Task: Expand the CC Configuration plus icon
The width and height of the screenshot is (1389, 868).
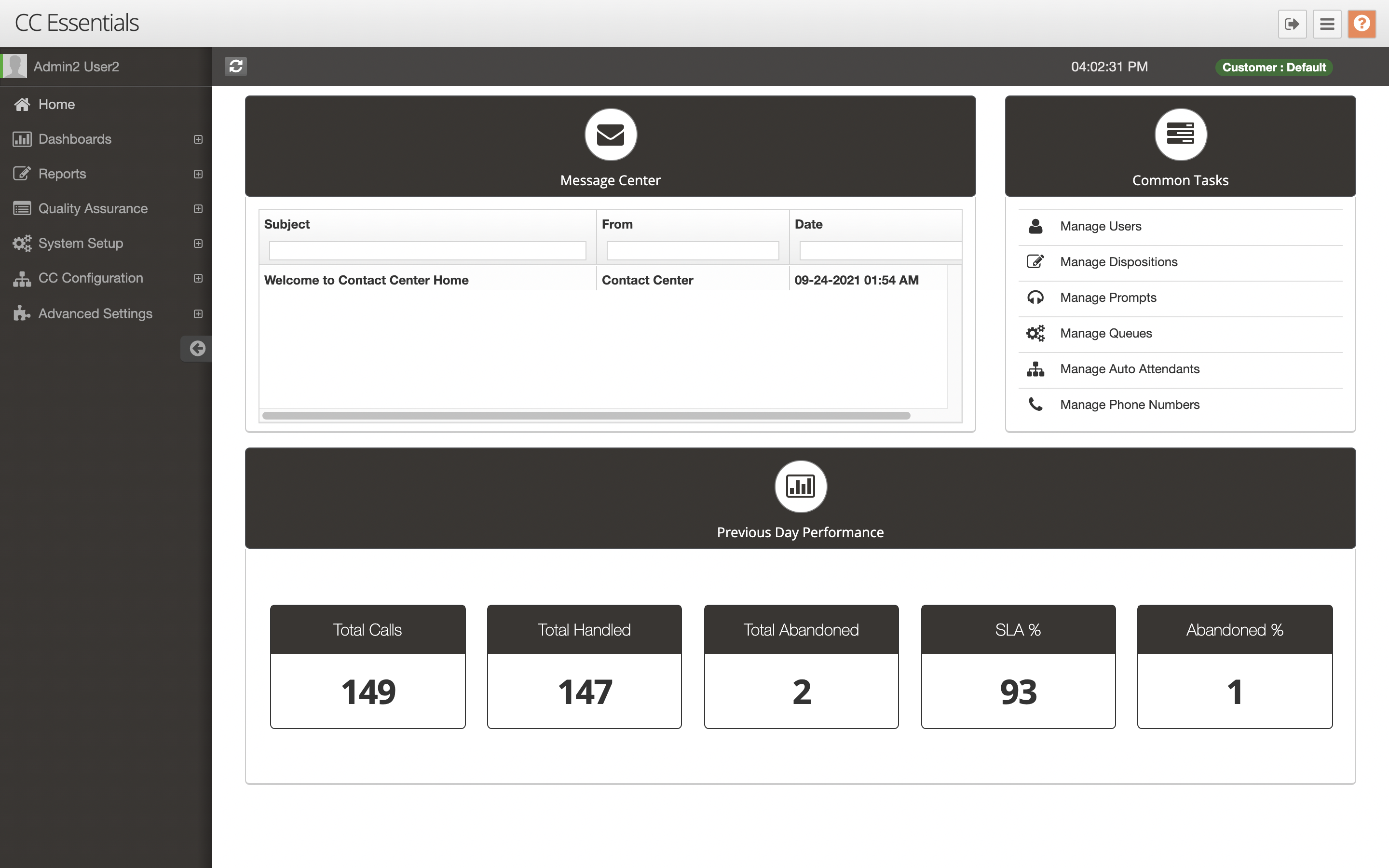Action: (x=198, y=278)
